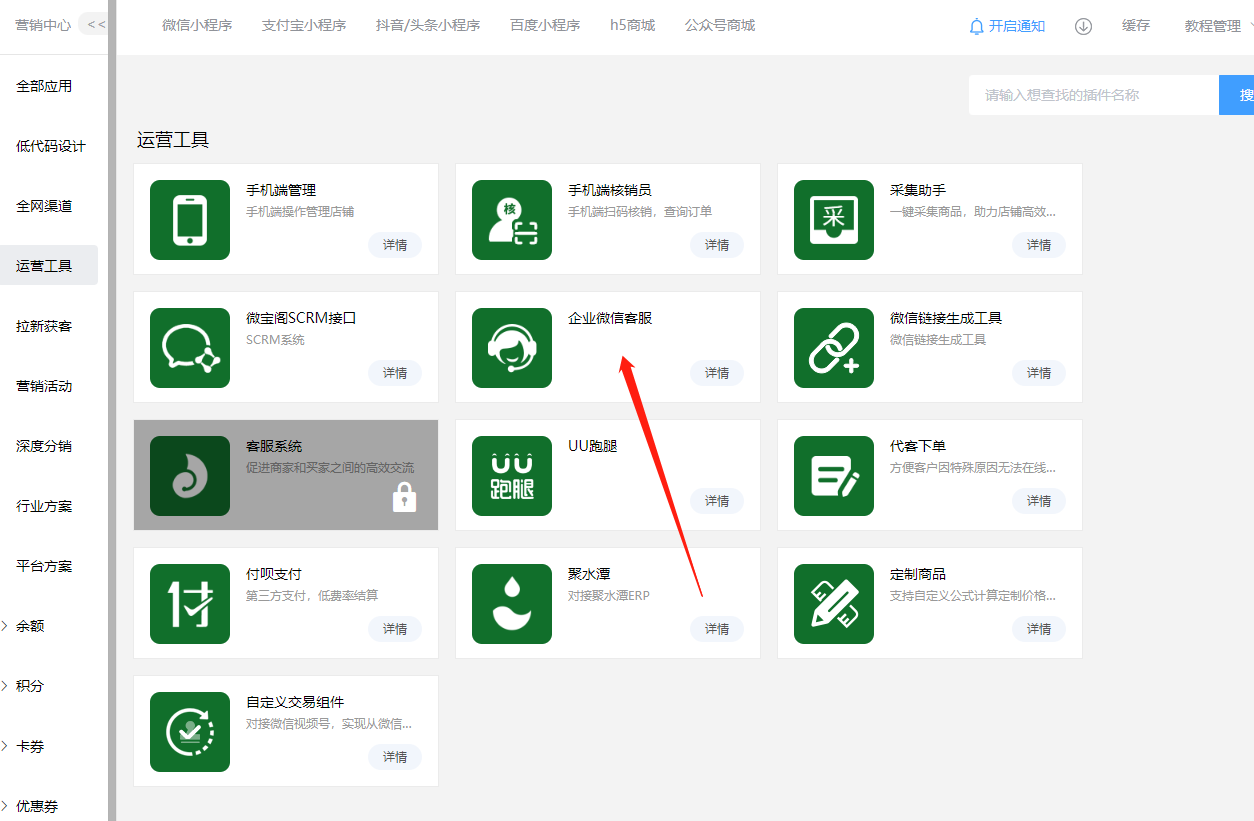
Task: Click the lock icon on 客服系统
Action: [404, 497]
